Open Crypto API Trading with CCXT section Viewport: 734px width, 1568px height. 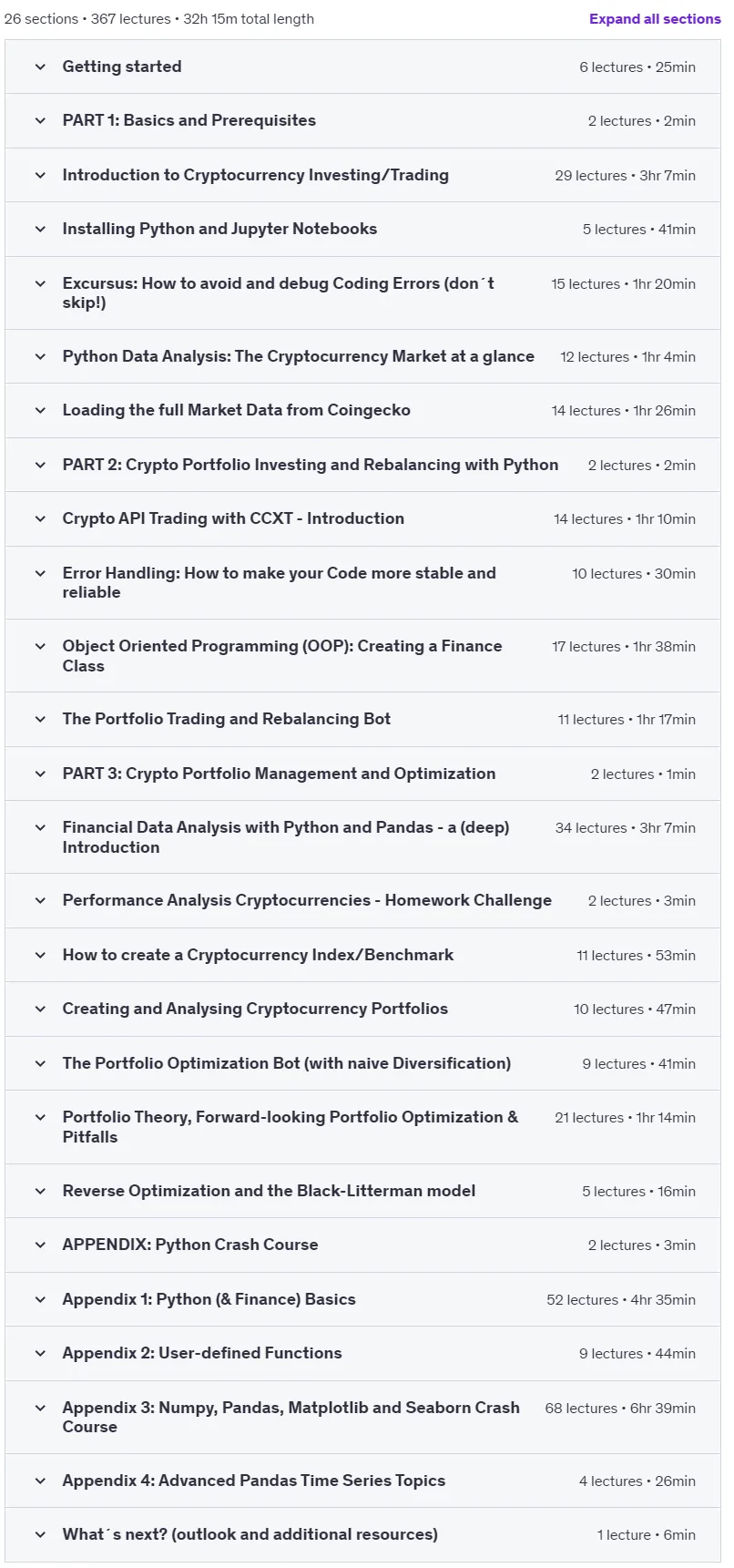pos(233,518)
